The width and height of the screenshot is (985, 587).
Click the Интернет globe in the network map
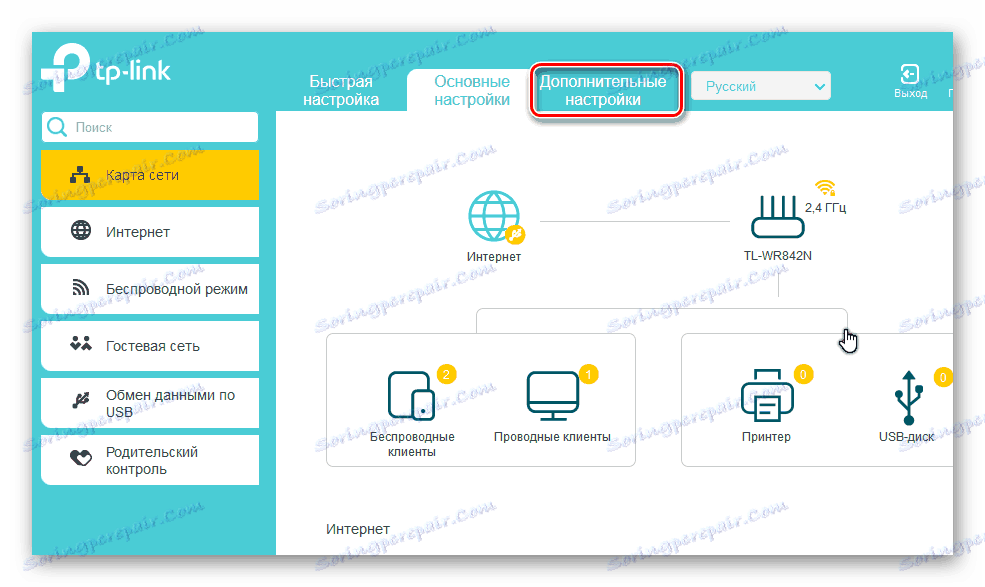point(495,215)
